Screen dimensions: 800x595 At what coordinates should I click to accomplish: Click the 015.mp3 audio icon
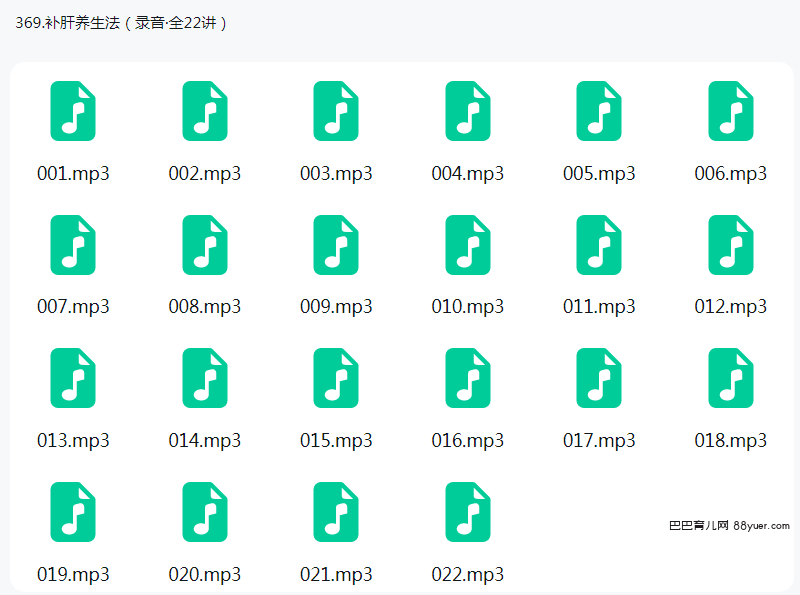tap(336, 378)
